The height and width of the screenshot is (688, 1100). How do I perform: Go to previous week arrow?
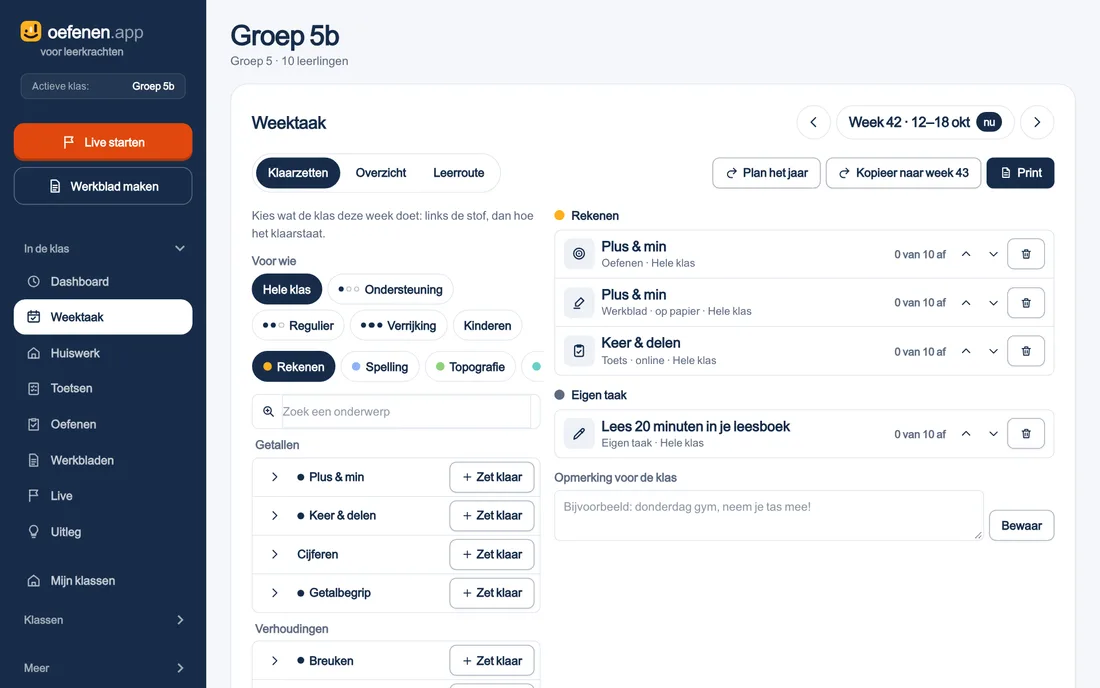[814, 122]
